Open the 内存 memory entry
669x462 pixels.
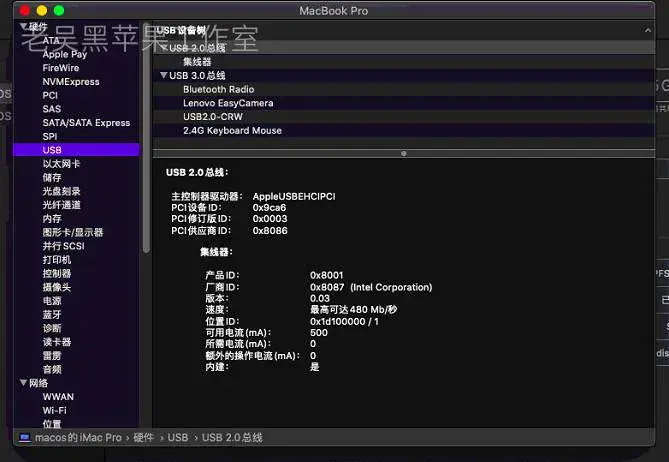52,218
